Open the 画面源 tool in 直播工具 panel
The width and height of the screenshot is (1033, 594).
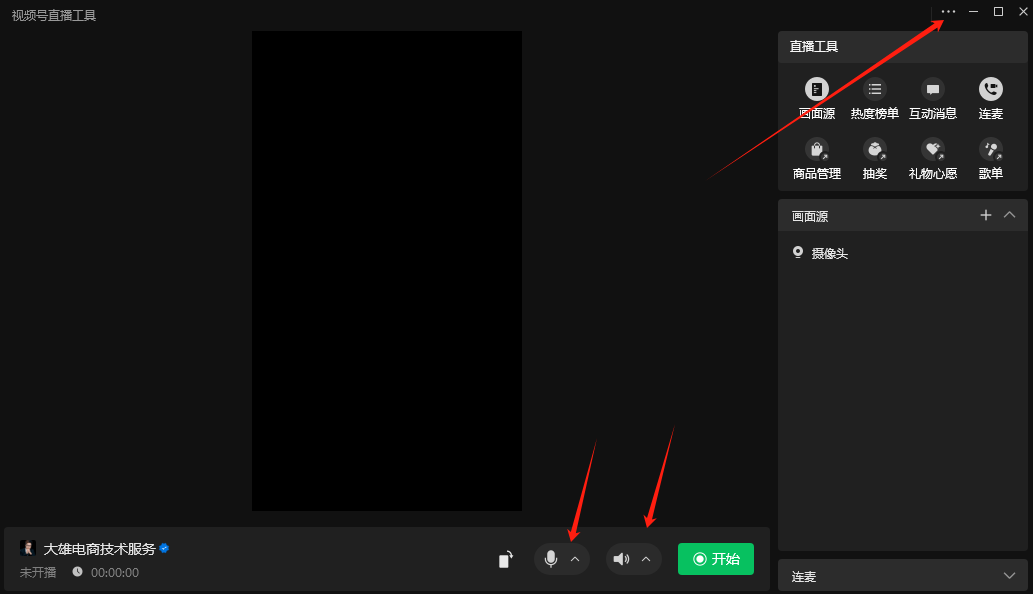(x=816, y=97)
